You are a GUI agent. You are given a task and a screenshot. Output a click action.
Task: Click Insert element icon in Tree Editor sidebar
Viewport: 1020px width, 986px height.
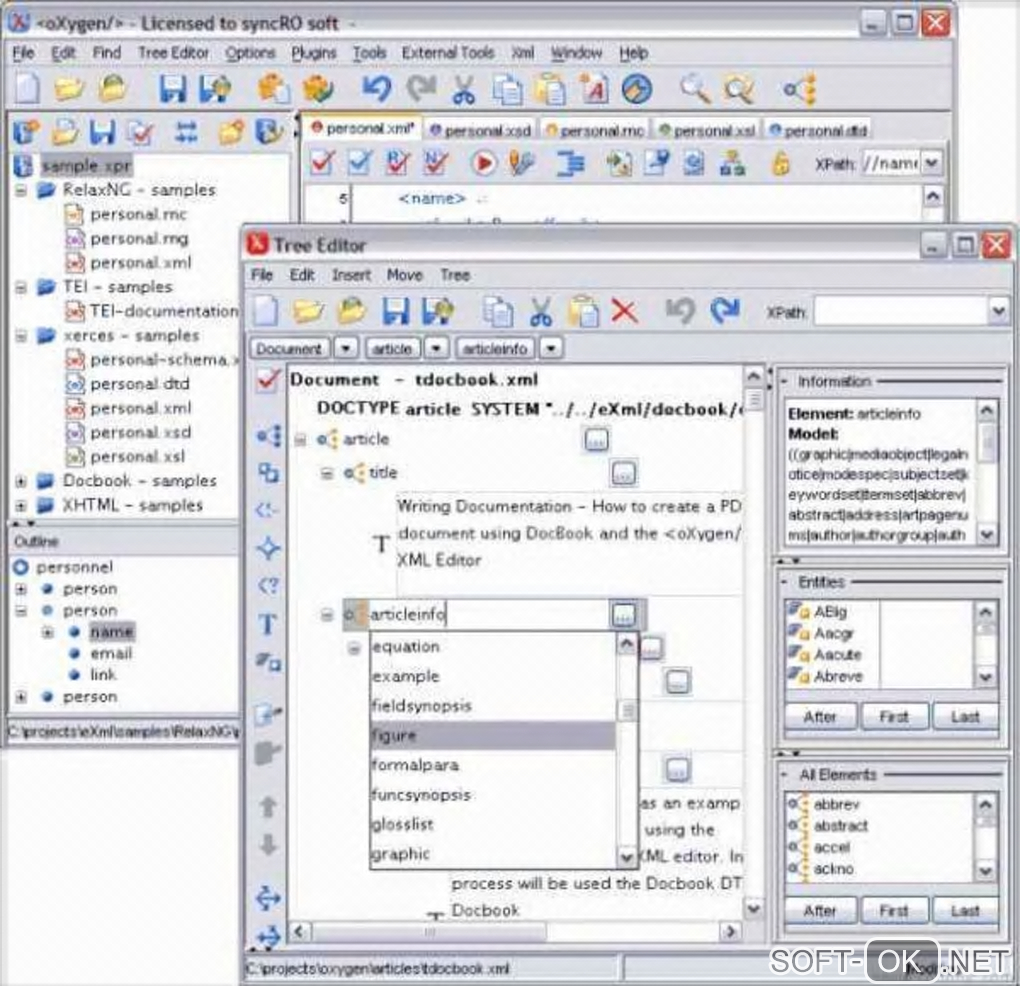coord(269,436)
